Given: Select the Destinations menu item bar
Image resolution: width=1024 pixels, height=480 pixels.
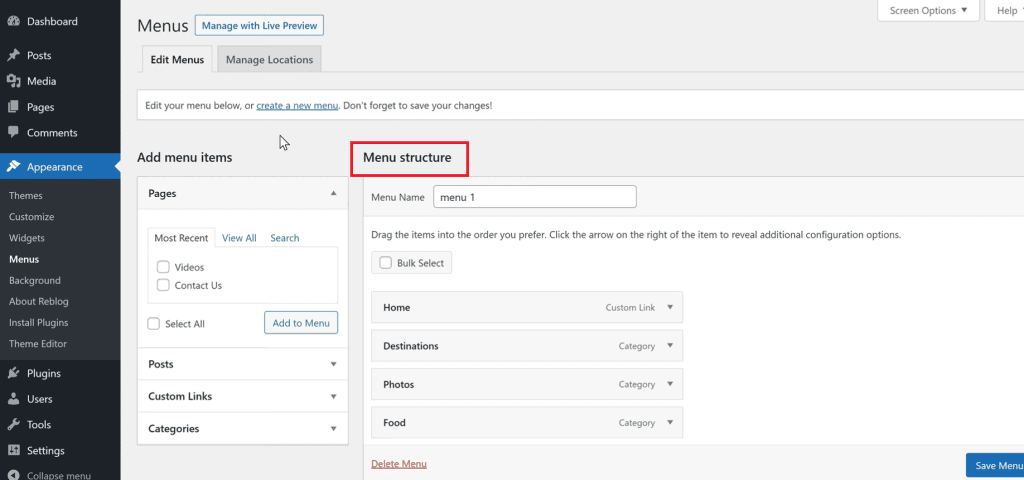Looking at the screenshot, I should [x=527, y=346].
